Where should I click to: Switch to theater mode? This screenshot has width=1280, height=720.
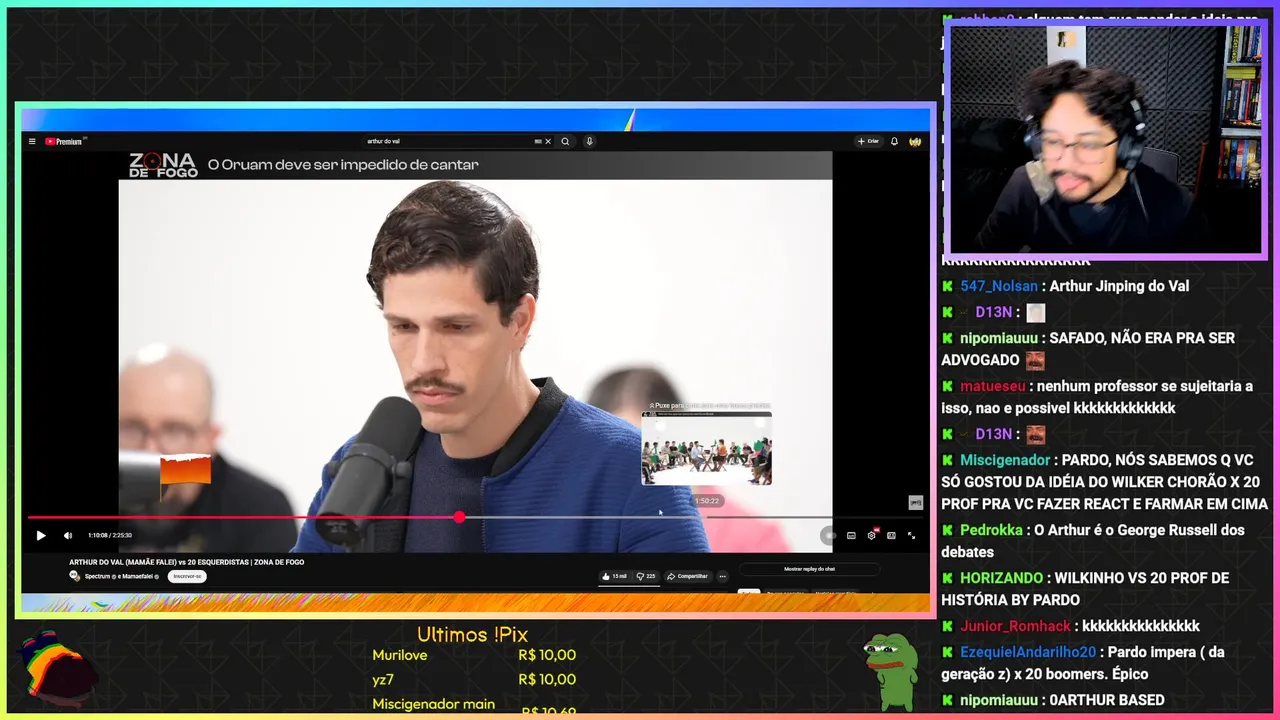pos(891,535)
